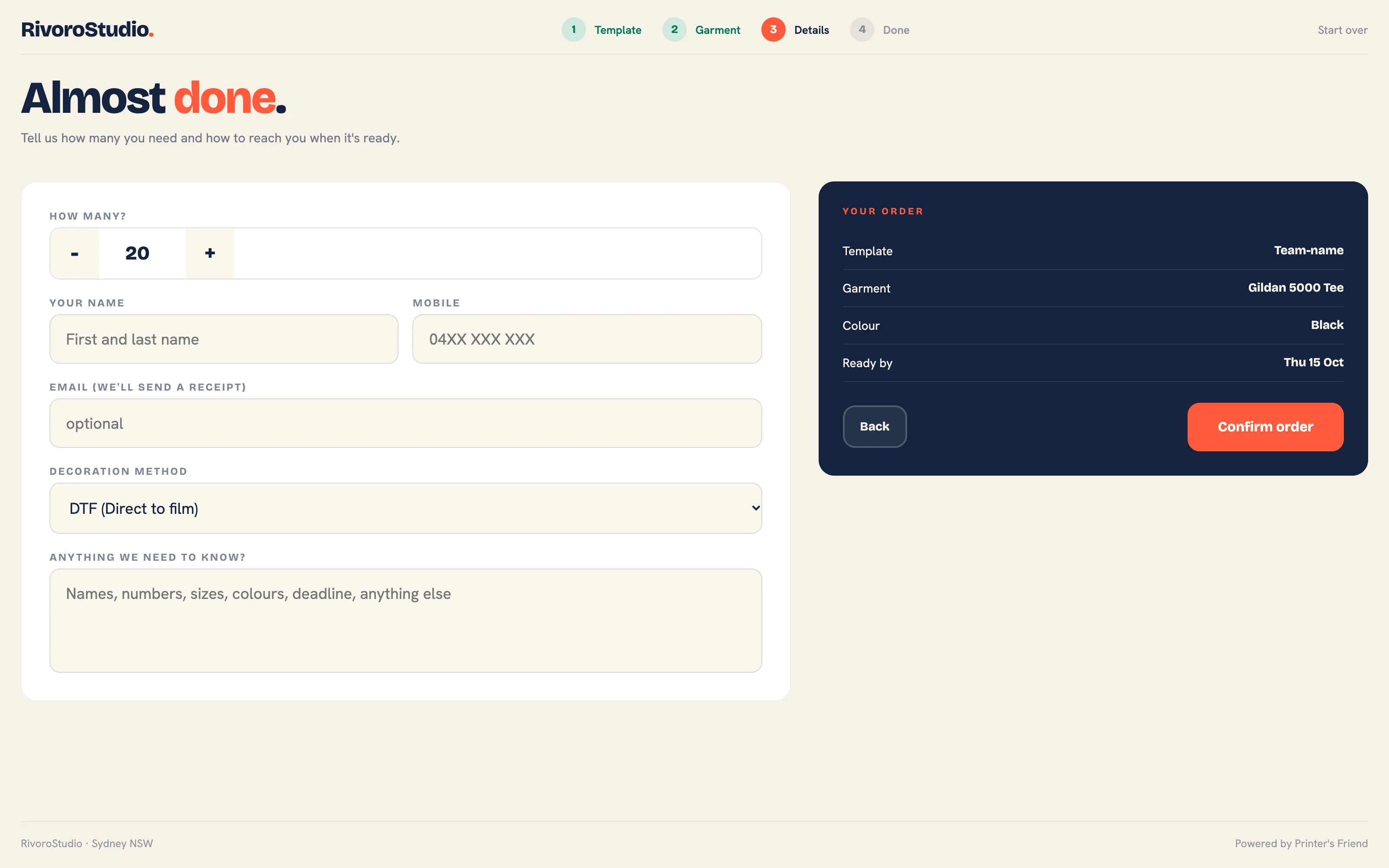The height and width of the screenshot is (868, 1389).
Task: Click the RivoroStudio · Sydney NSW footer text
Action: (x=87, y=843)
